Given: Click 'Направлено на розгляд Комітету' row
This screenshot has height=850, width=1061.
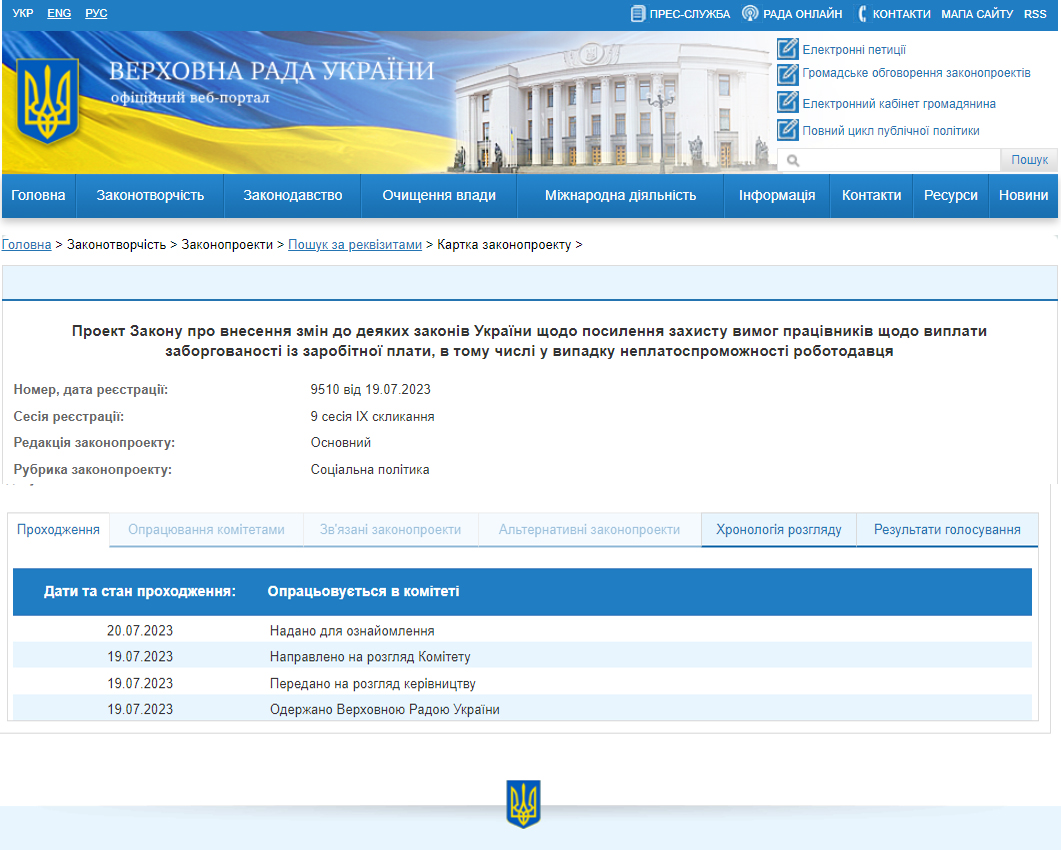Looking at the screenshot, I should pos(522,656).
